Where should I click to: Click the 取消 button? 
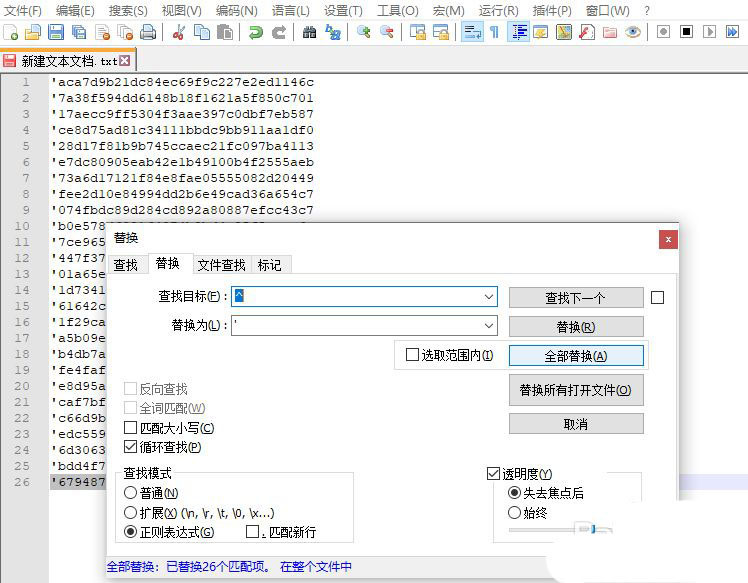pos(576,424)
